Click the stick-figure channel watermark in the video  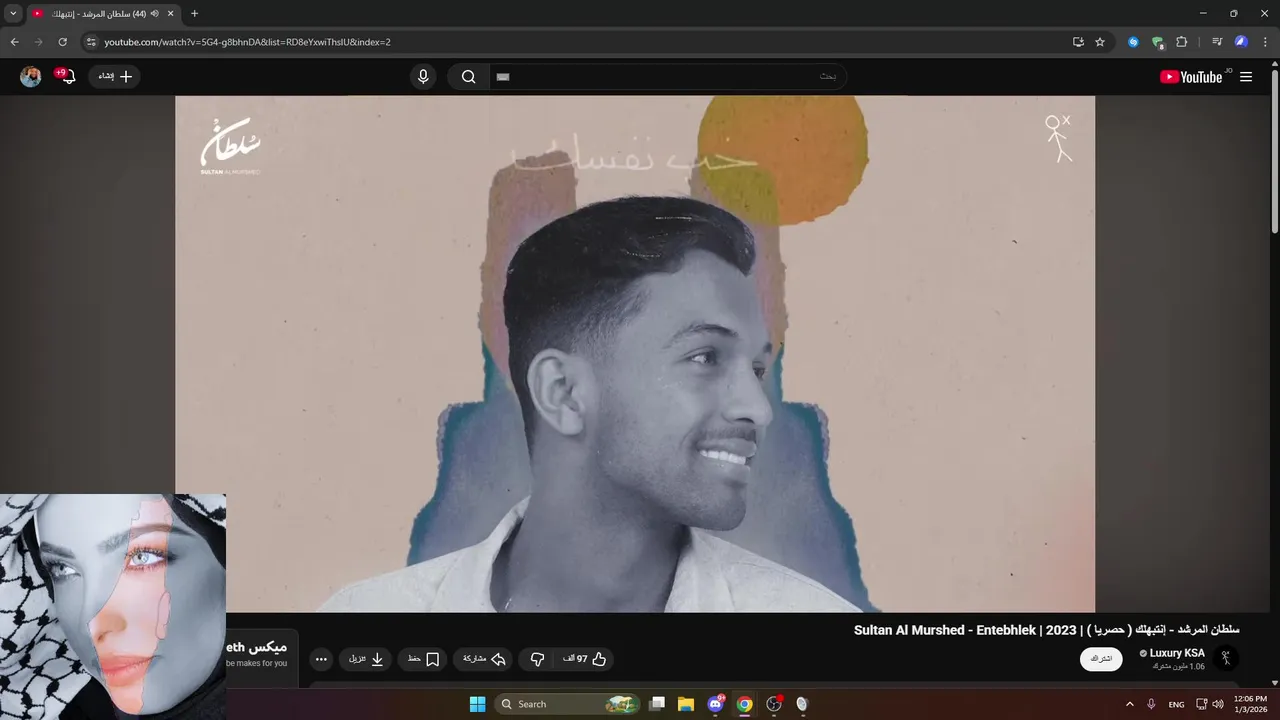(1058, 139)
